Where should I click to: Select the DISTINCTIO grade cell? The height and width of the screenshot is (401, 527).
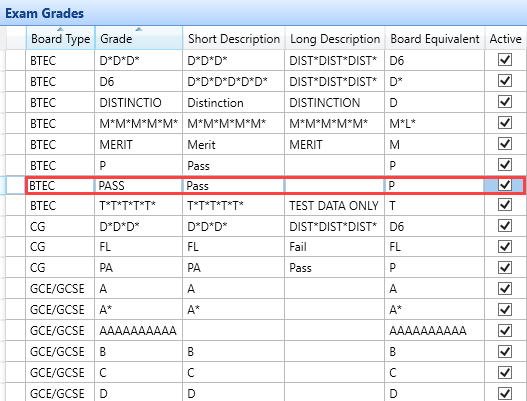138,103
